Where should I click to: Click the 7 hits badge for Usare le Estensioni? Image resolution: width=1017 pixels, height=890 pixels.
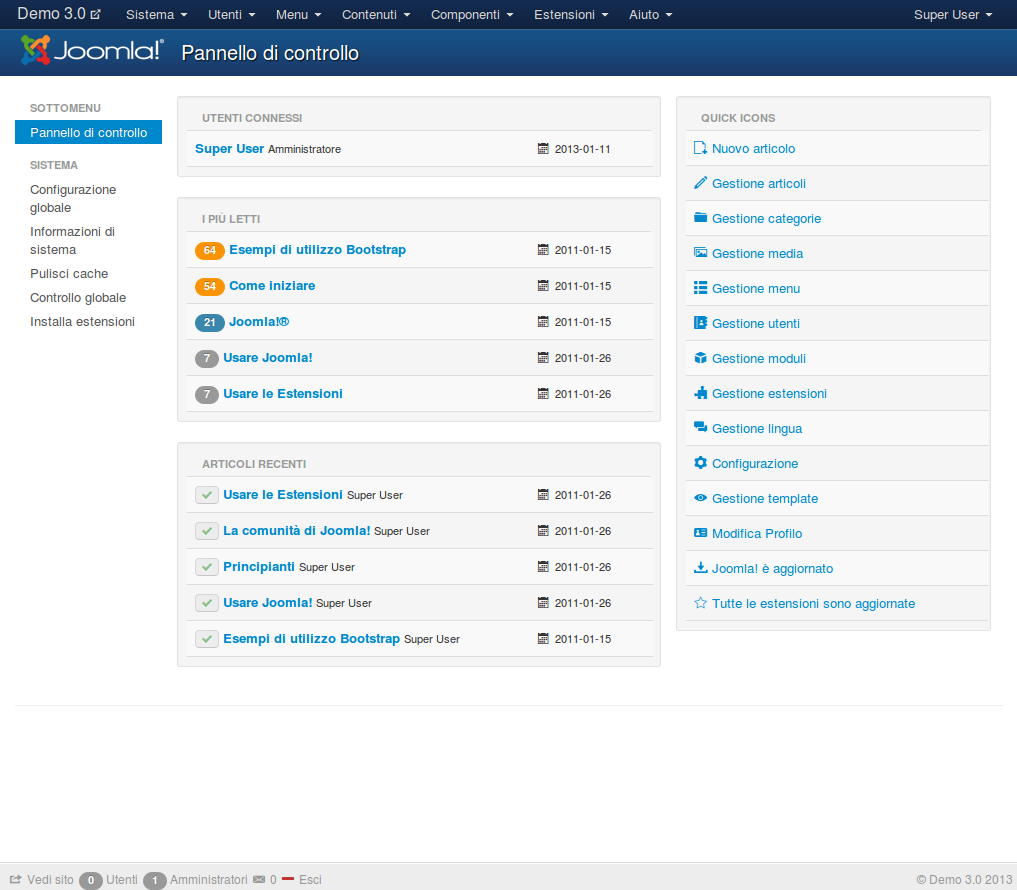coord(207,394)
